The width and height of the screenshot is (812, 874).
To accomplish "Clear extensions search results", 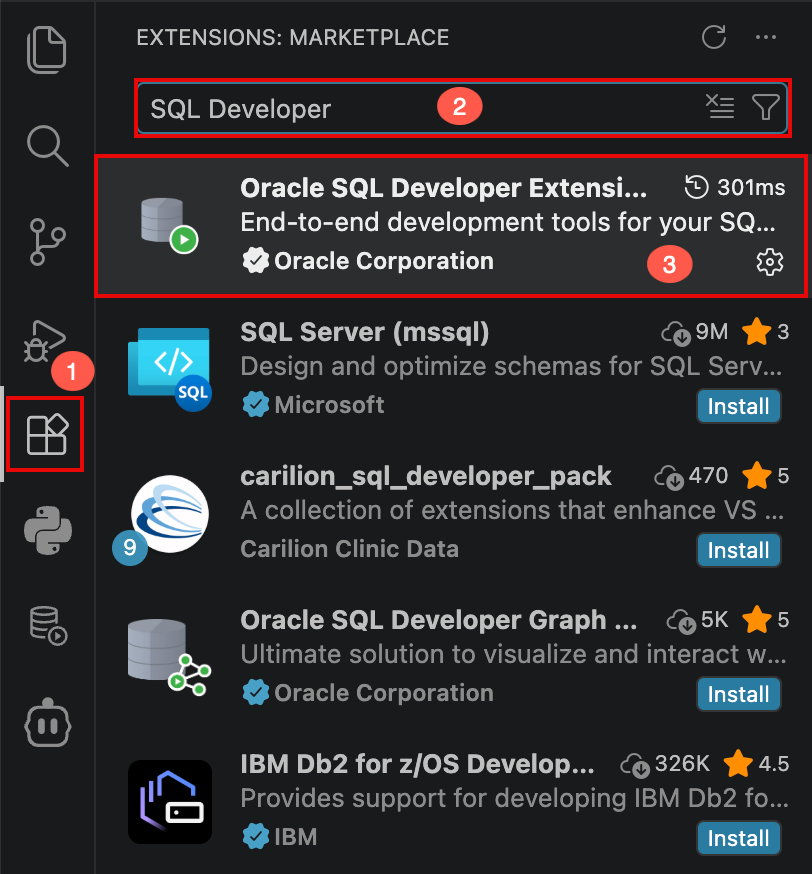I will point(720,106).
